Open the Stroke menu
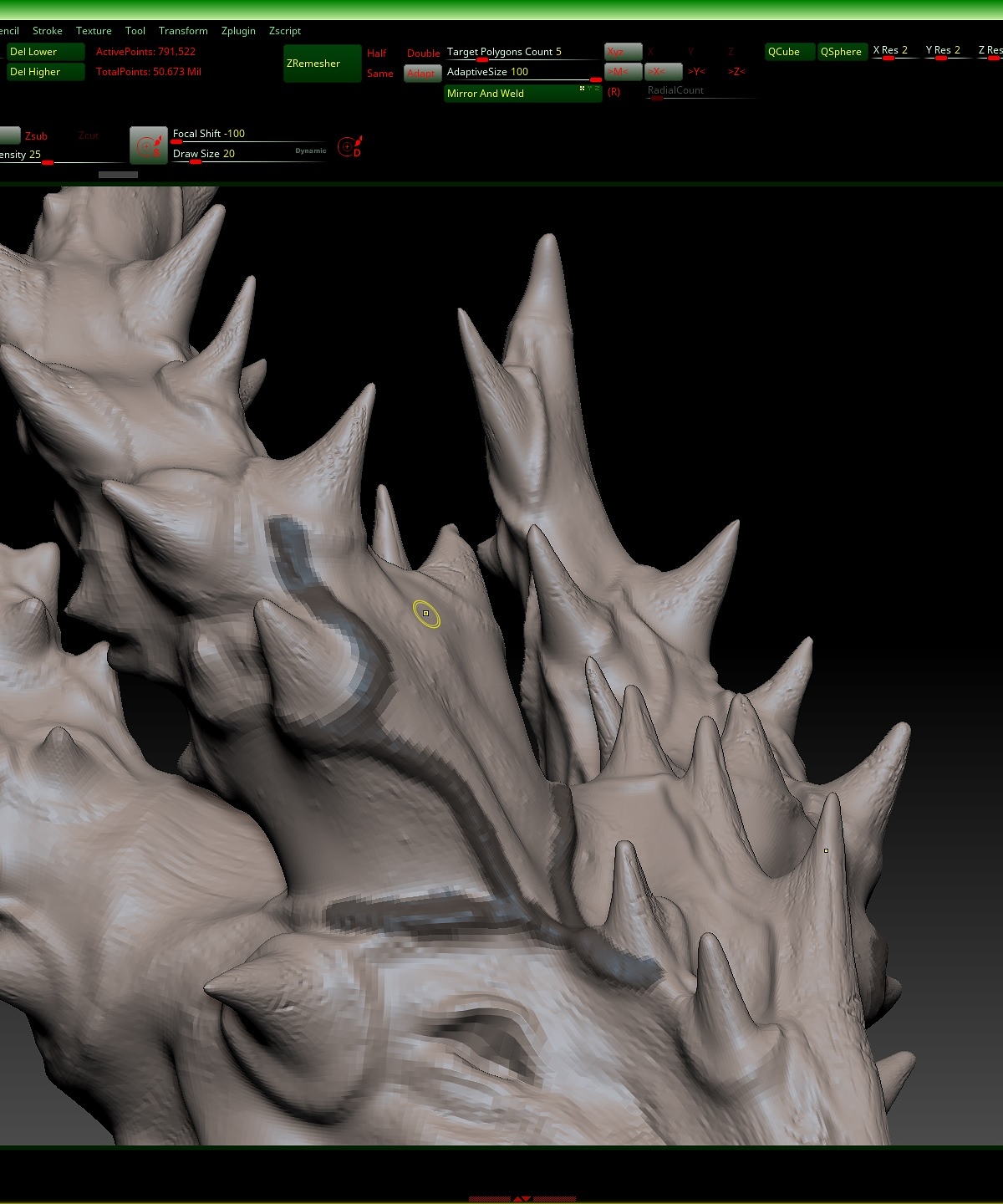1003x1204 pixels. 48,31
